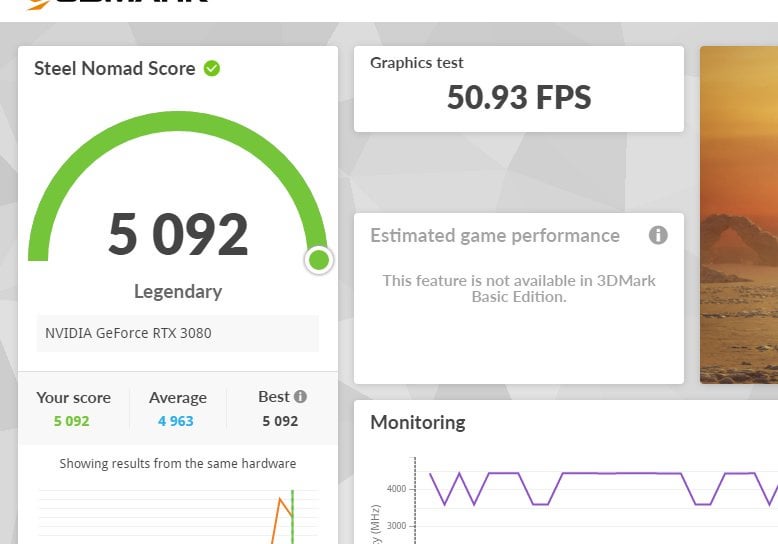Click the 4000 axis label on chart
Screen dimensions: 778x544
(396, 489)
